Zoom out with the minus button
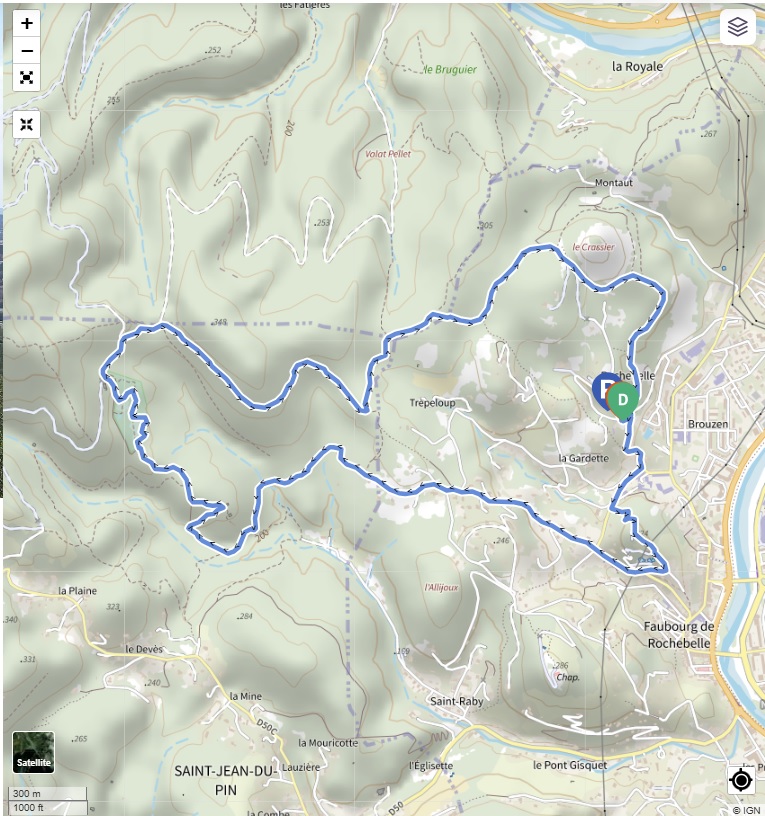765x816 pixels. [x=27, y=51]
